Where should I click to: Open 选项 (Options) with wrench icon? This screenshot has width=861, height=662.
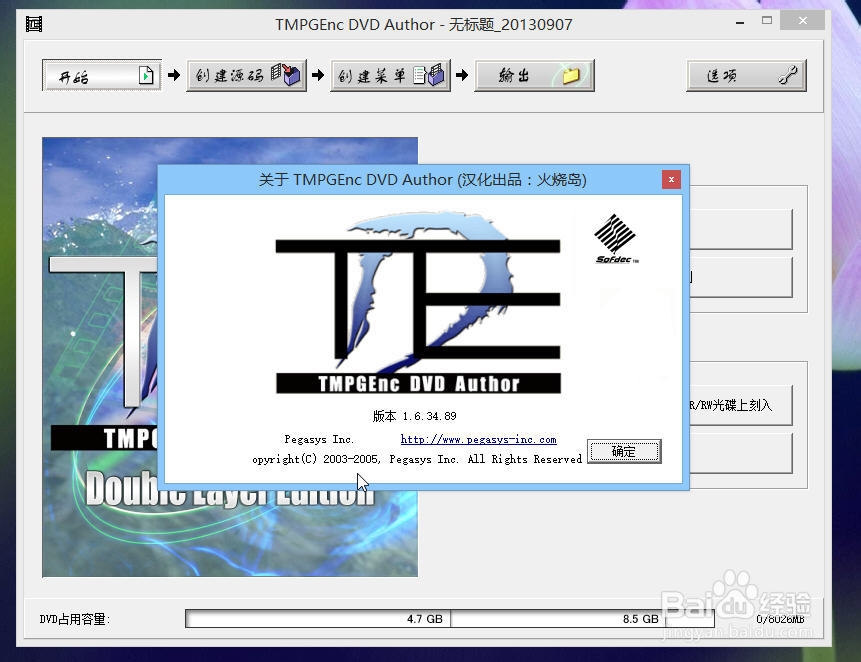pos(746,75)
